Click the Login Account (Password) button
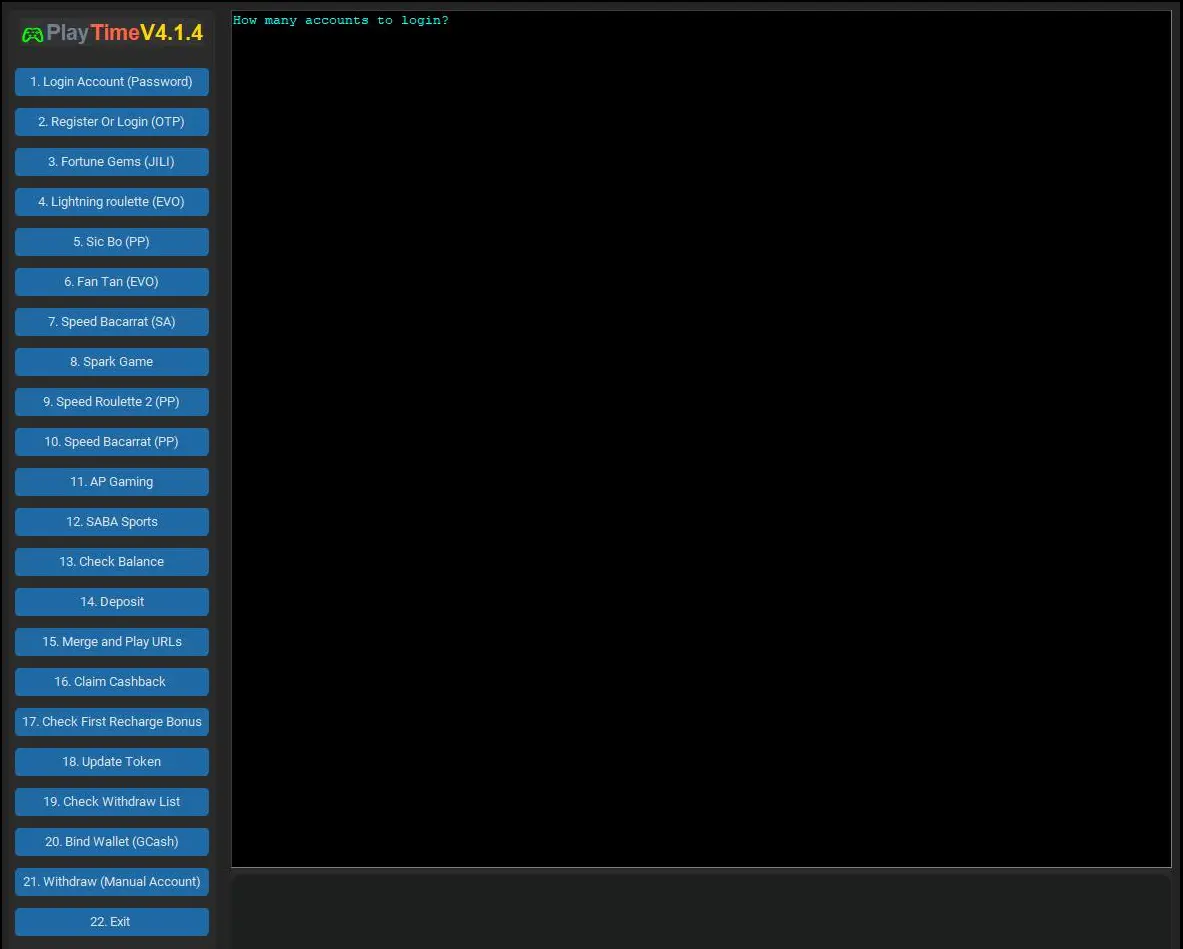Screen dimensions: 1183x949 (x=112, y=82)
